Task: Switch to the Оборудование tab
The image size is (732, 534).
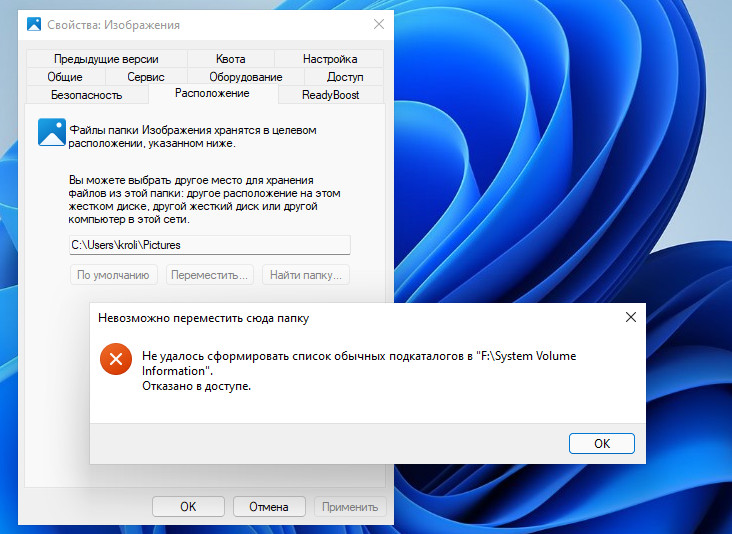Action: pos(246,77)
